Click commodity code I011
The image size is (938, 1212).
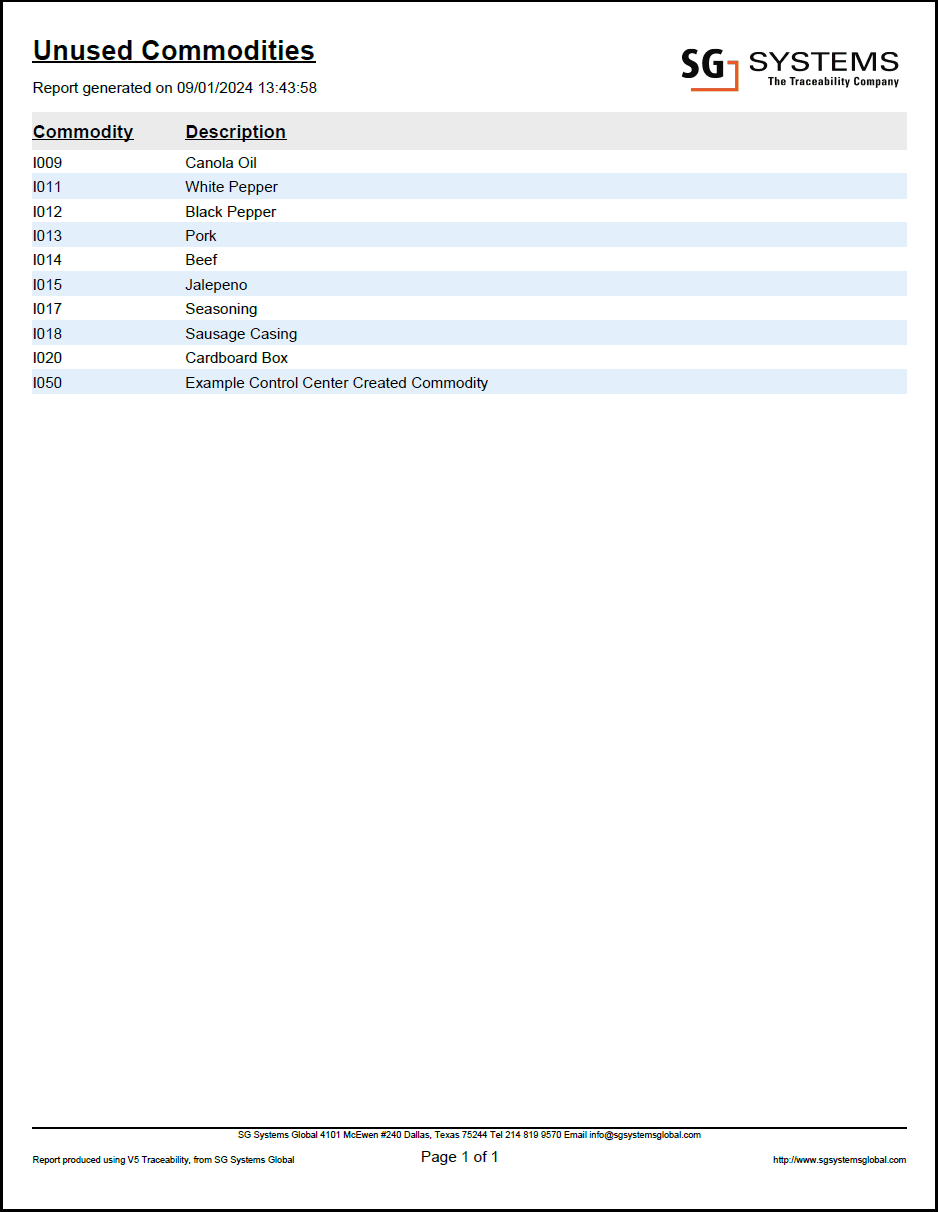[46, 186]
